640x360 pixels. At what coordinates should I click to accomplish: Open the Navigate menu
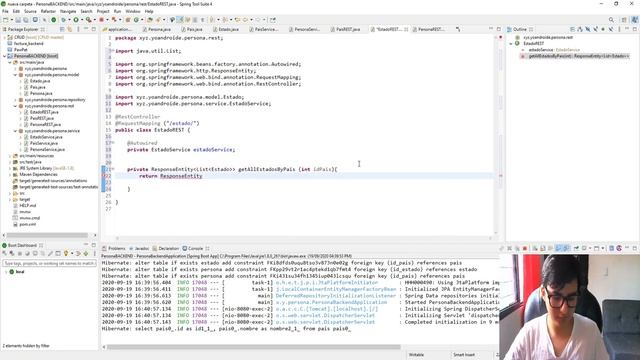68,11
